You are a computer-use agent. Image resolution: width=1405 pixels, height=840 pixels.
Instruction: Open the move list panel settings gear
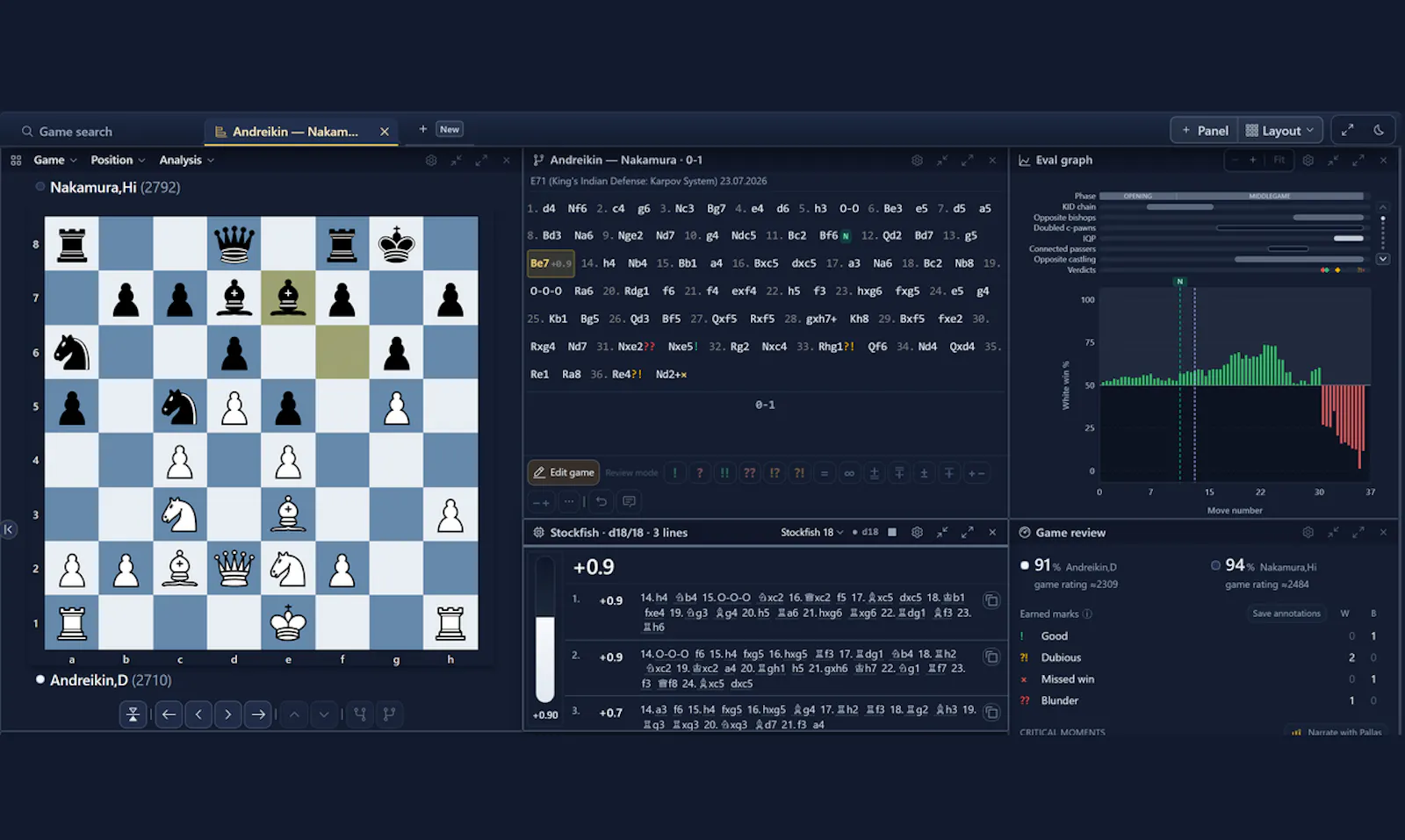tap(917, 161)
